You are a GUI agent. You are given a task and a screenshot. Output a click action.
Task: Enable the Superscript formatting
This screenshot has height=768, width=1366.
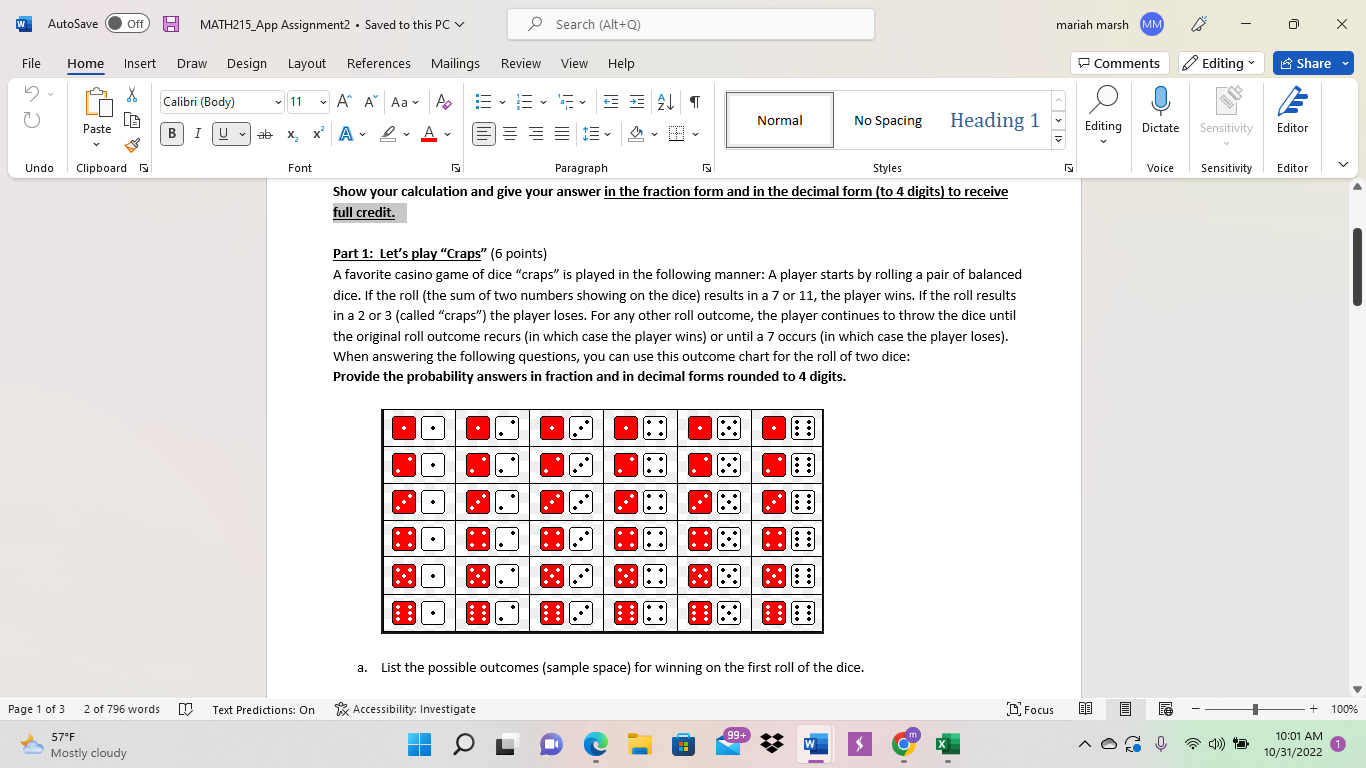point(316,133)
